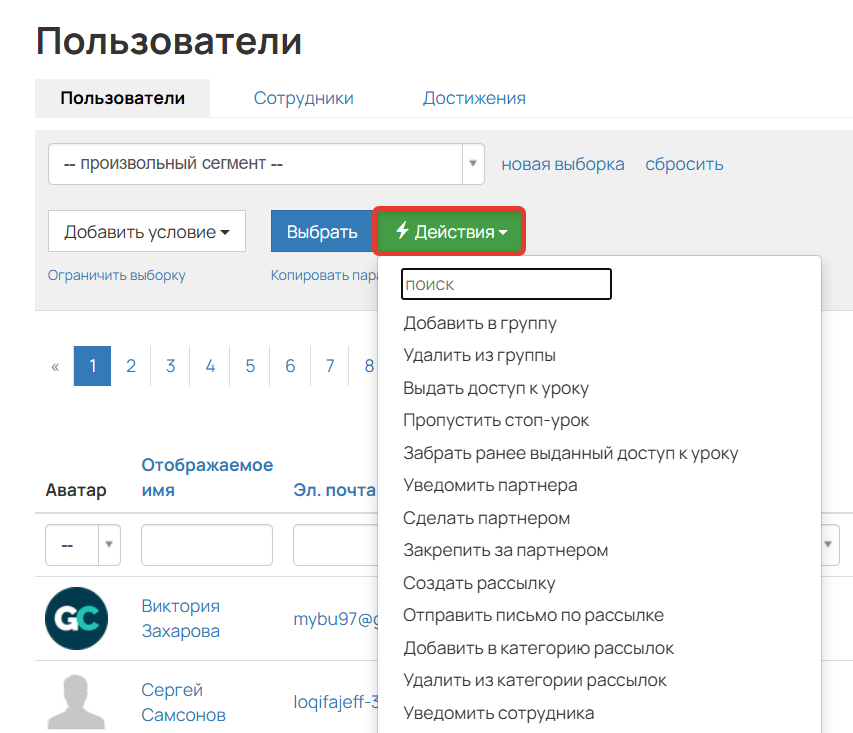The image size is (853, 733).
Task: Click the lightning icon on Действия button
Action: [x=402, y=231]
